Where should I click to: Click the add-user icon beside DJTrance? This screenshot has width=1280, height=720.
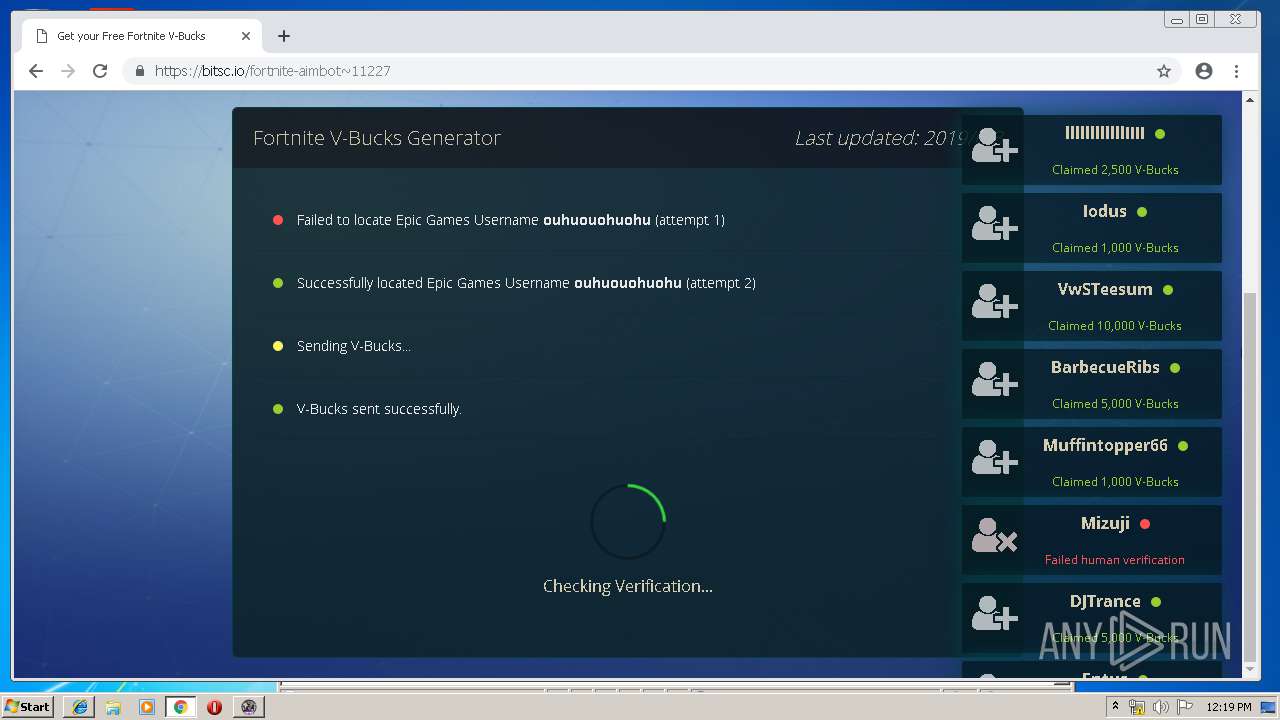[x=994, y=616]
